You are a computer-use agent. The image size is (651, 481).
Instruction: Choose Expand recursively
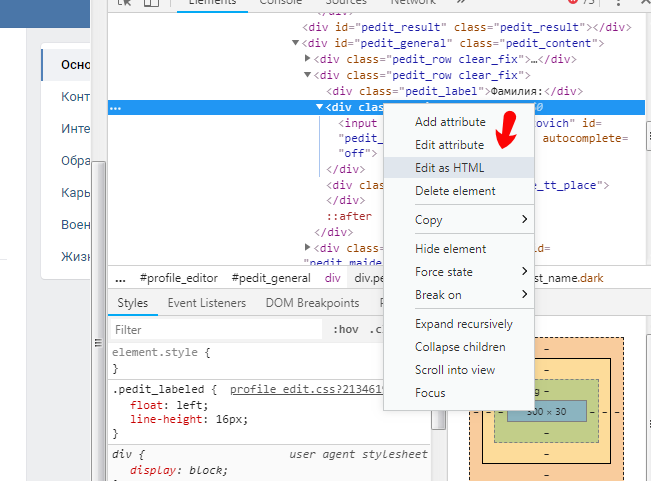coord(464,324)
